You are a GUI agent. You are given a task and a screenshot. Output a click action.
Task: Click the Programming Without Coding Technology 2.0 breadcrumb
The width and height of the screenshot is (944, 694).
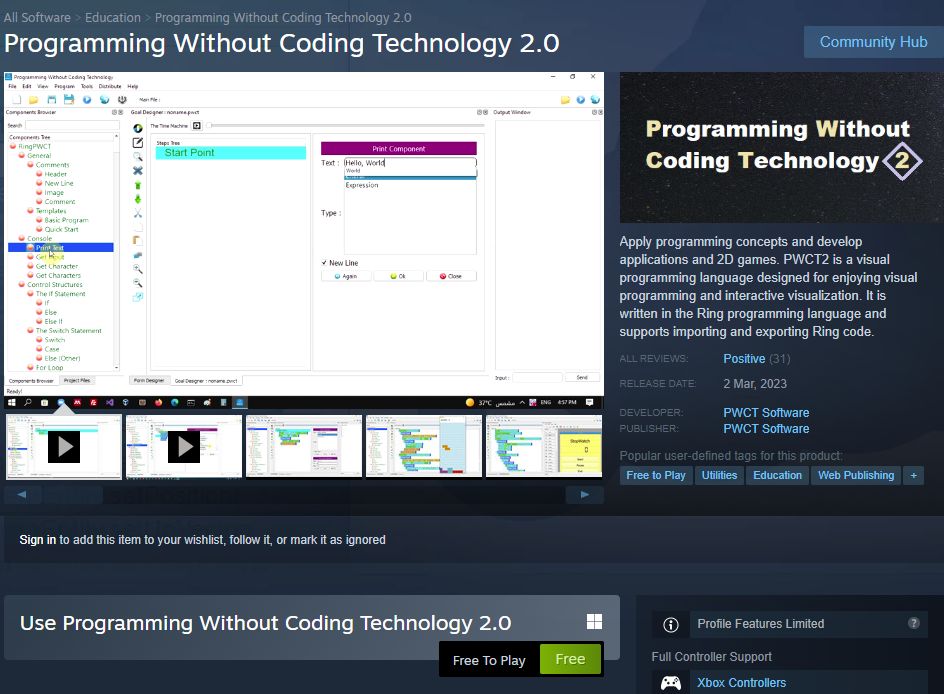click(283, 17)
